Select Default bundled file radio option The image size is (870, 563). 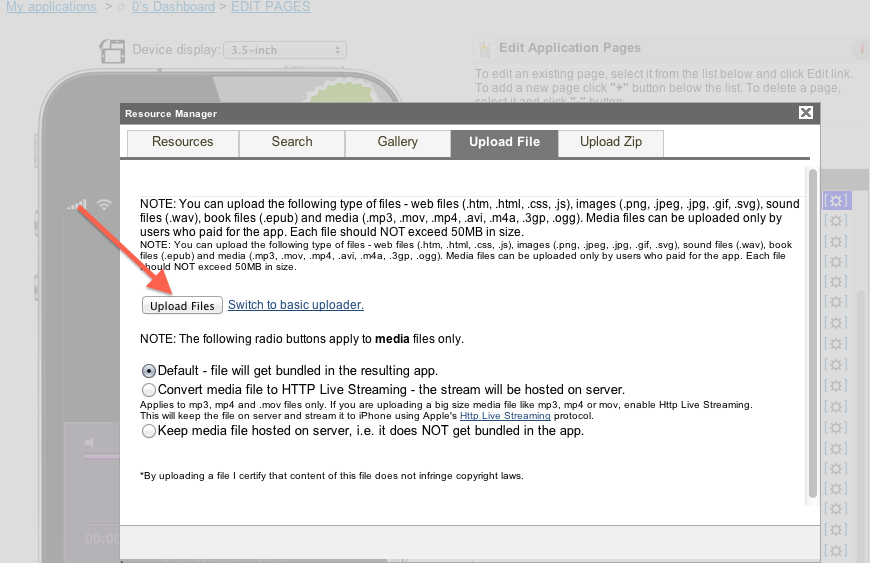(149, 371)
